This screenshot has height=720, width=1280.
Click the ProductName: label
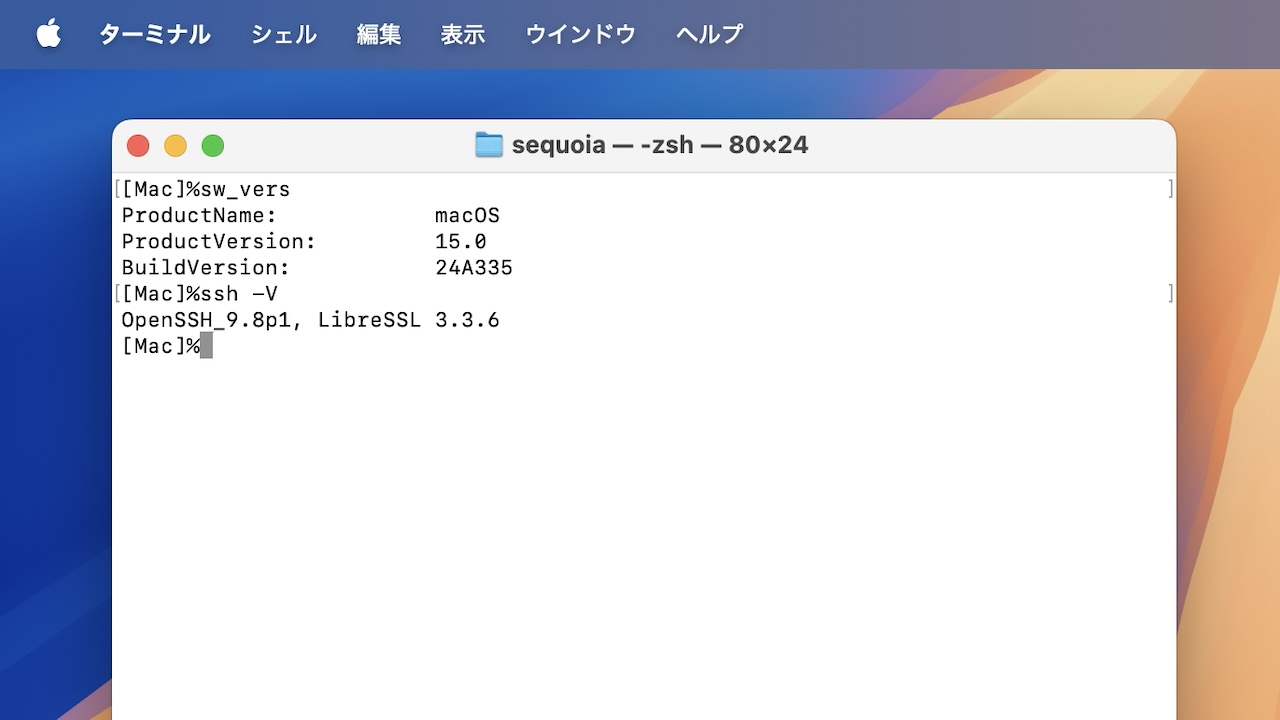(x=199, y=215)
